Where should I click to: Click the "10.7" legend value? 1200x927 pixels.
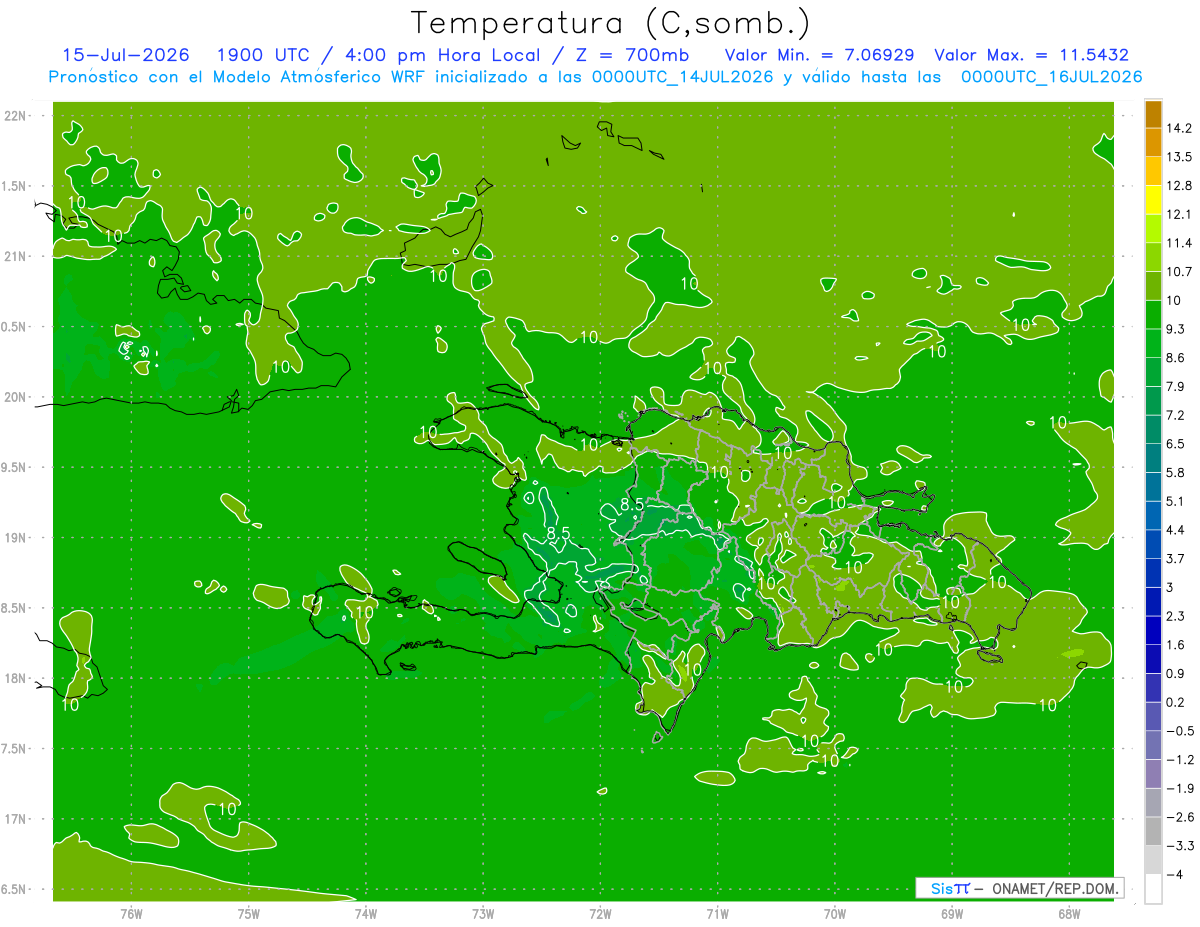pyautogui.click(x=1179, y=272)
